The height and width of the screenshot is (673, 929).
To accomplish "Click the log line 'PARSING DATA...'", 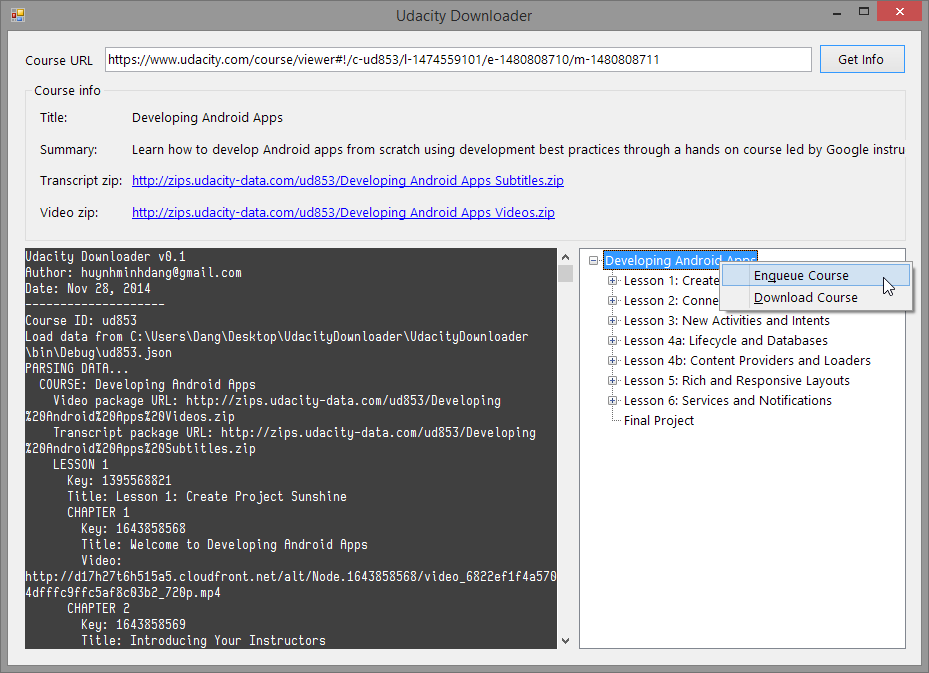I will click(77, 368).
